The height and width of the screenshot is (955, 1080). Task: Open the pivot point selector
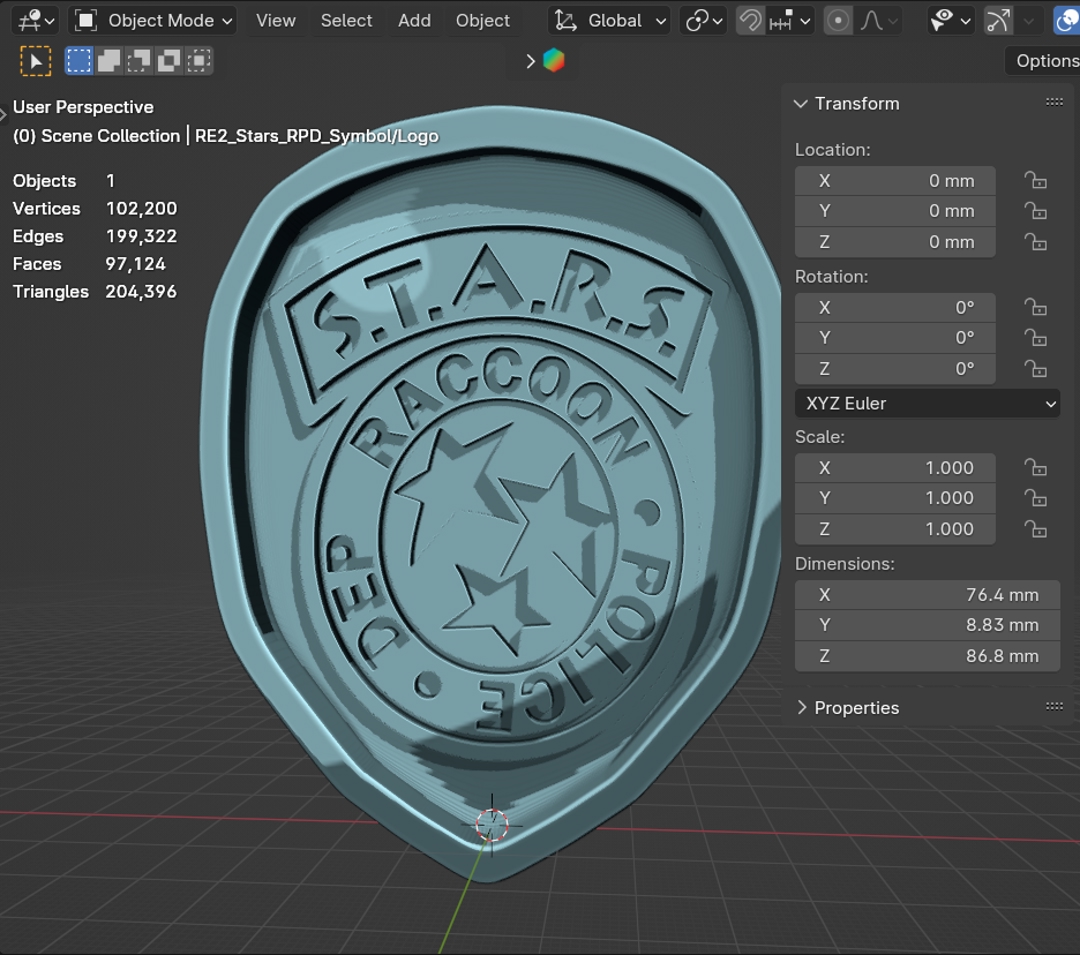click(x=704, y=20)
